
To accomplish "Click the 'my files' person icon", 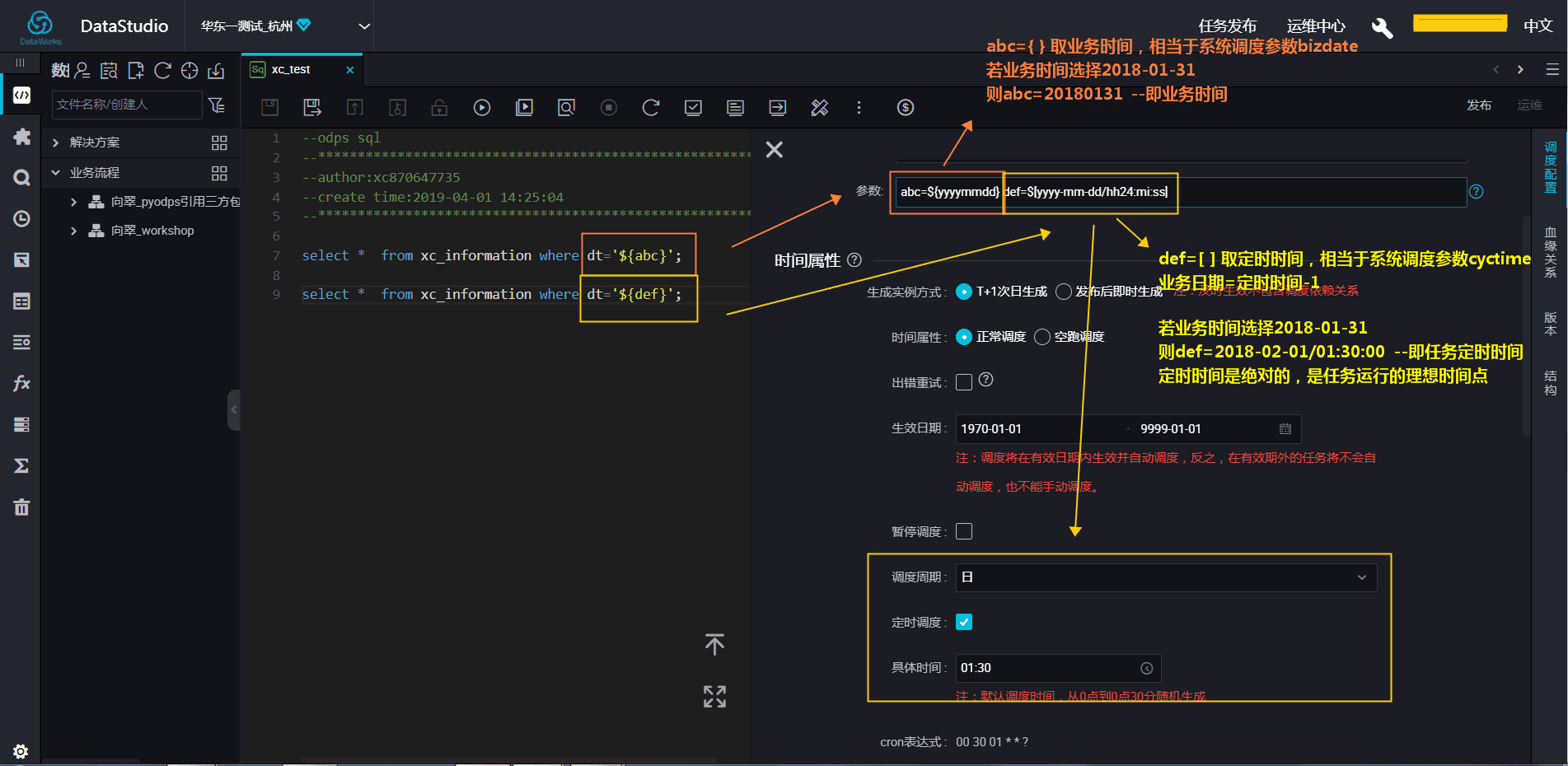I will 82,71.
